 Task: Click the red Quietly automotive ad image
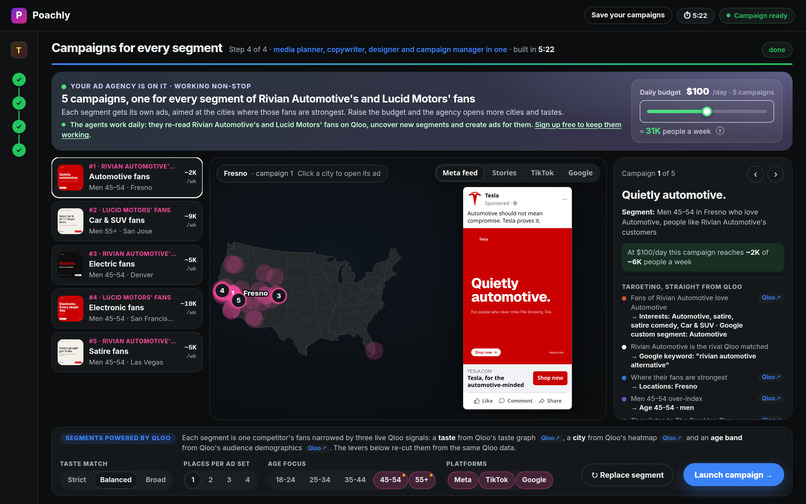(x=517, y=296)
